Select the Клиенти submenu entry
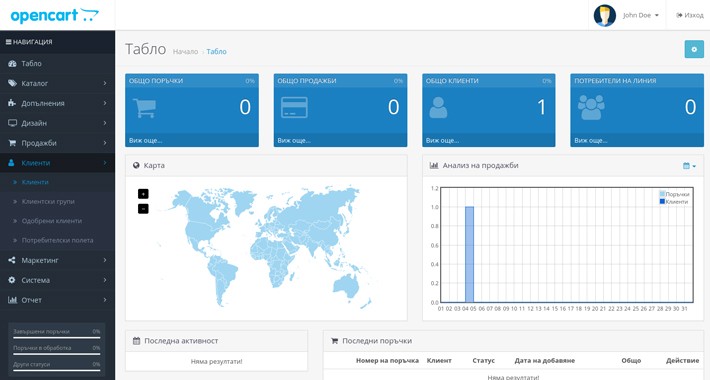This screenshot has height=380, width=710. (58, 182)
